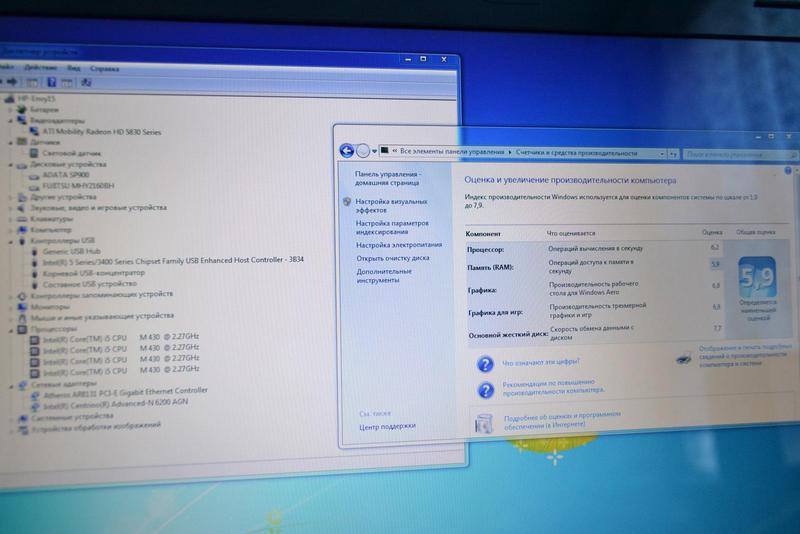Open the 'Действие' menu in Device Manager
The height and width of the screenshot is (534, 800).
41,68
